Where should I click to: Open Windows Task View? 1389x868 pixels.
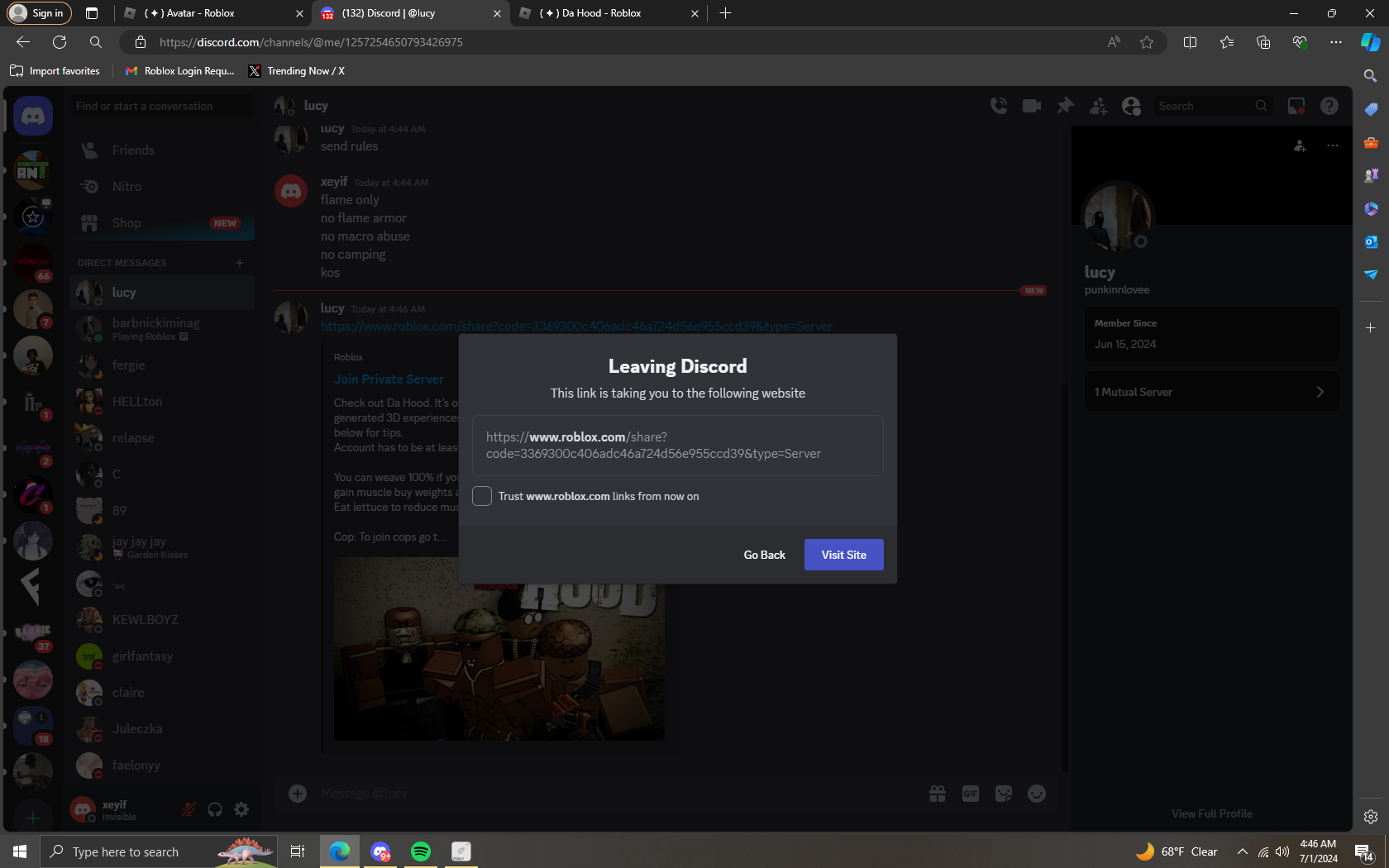[298, 851]
